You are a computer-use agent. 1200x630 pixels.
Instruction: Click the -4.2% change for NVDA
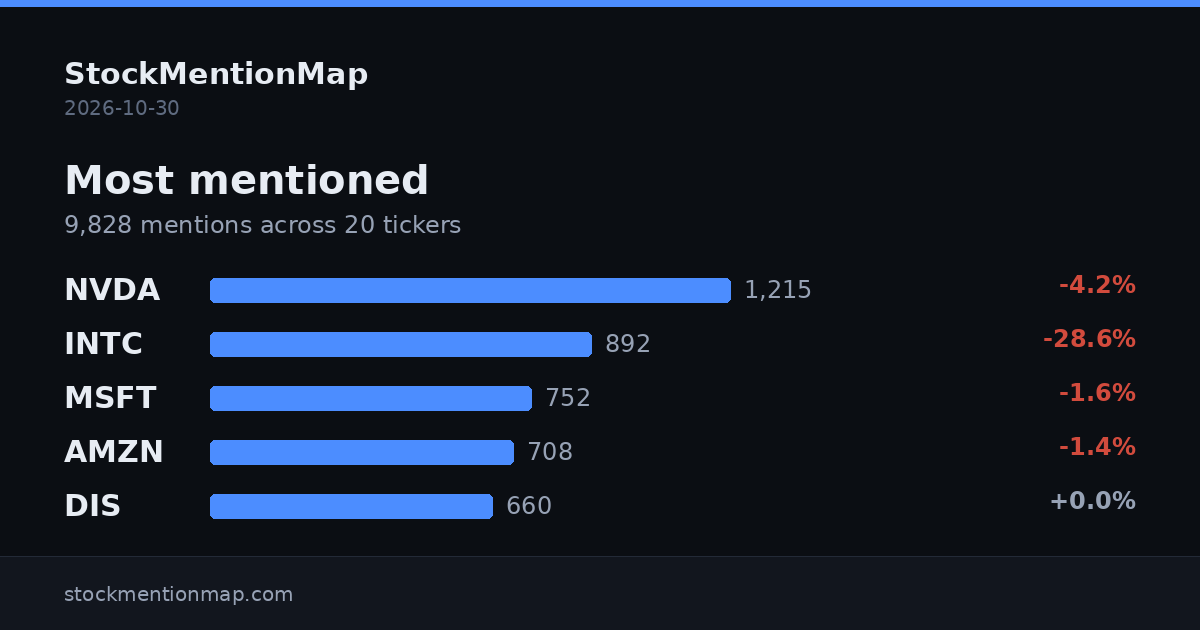[1097, 286]
